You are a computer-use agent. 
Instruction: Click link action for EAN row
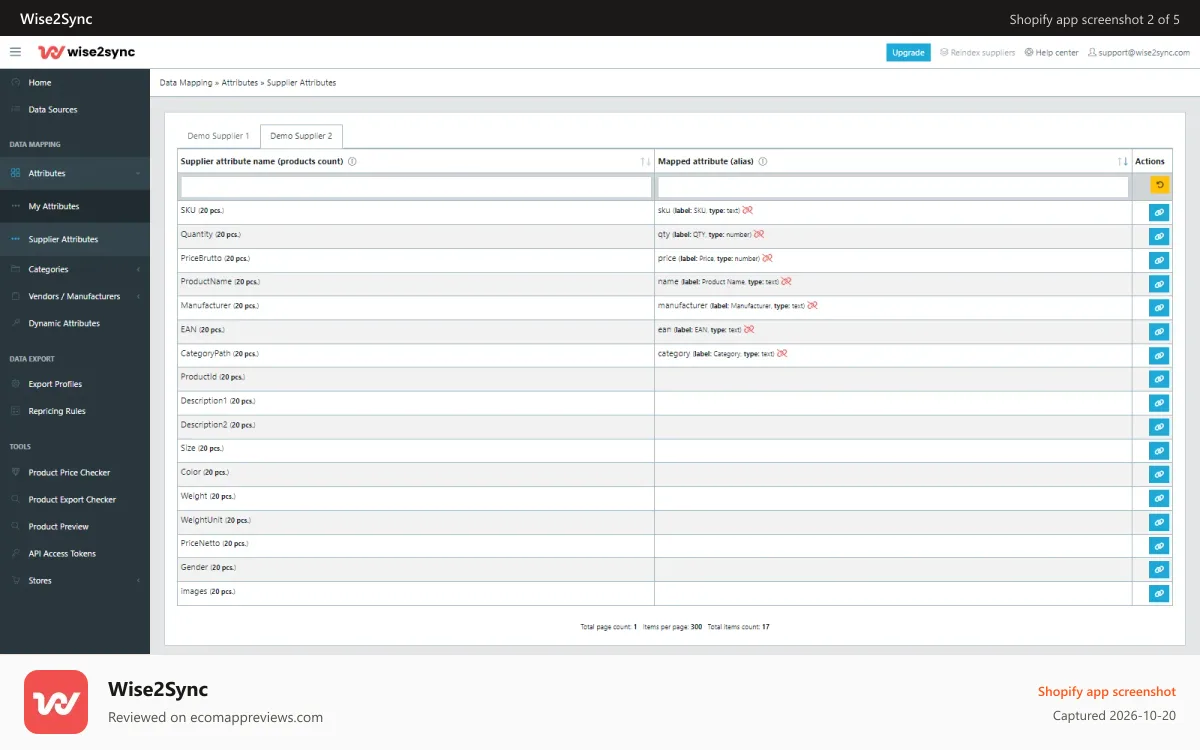(x=1159, y=331)
